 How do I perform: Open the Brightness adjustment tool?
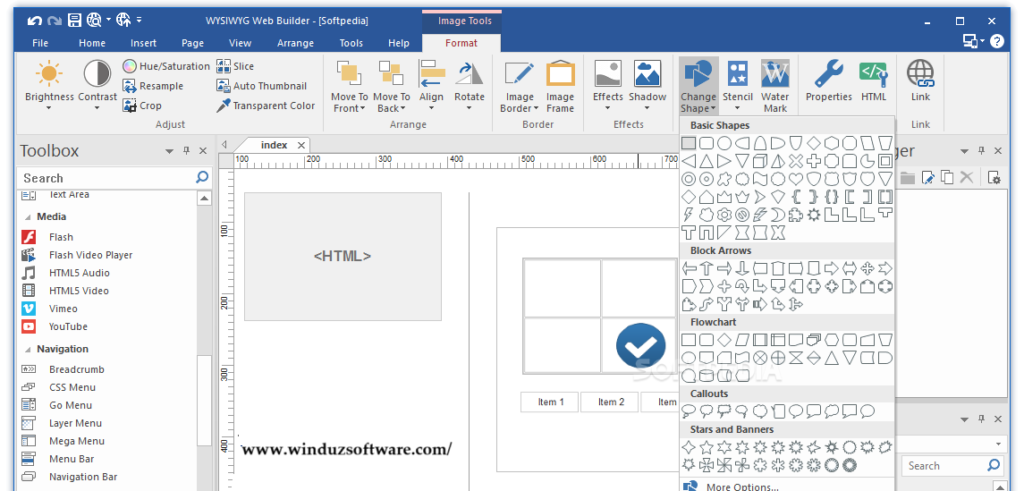(50, 84)
